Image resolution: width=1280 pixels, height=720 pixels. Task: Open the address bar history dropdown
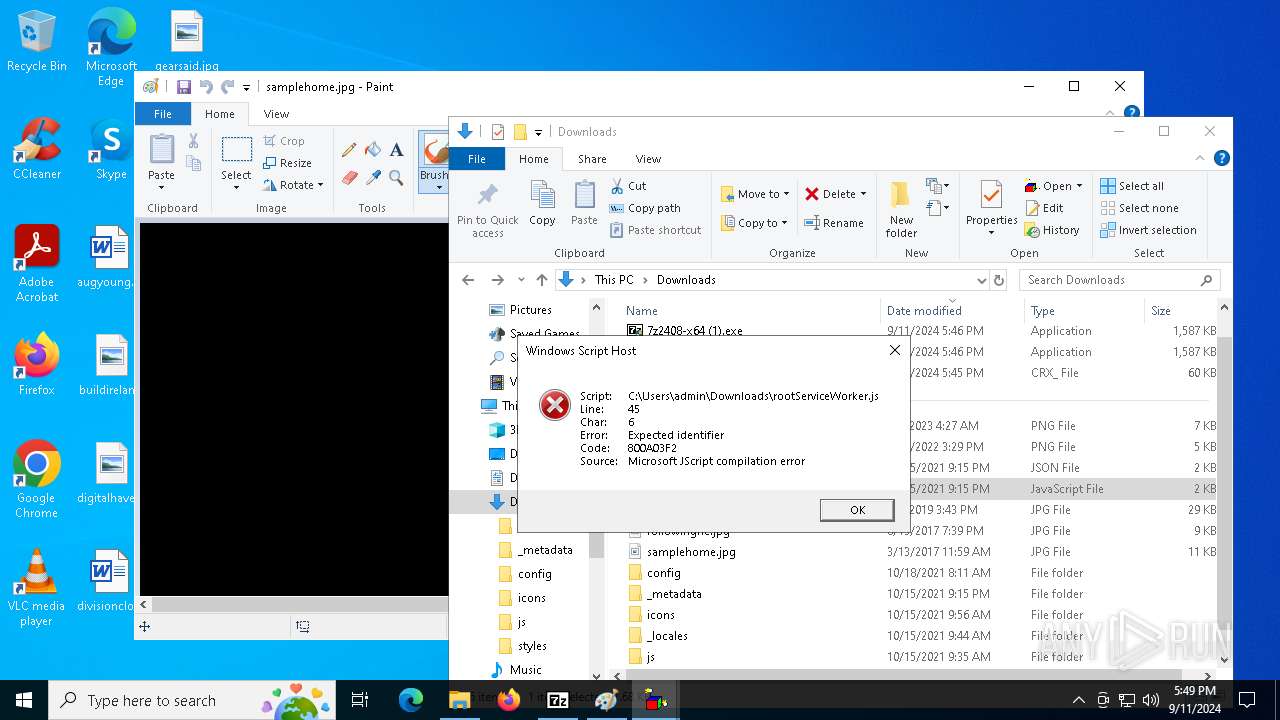(981, 280)
